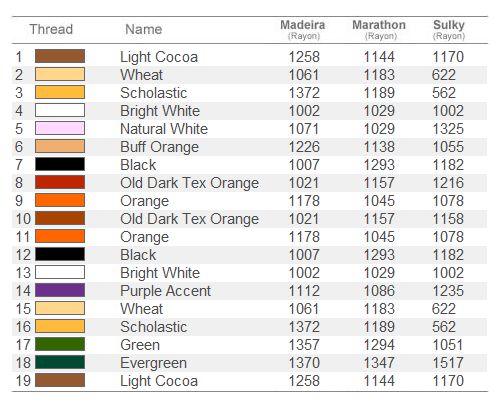Select Madeira code 1112 for Purple Accent
This screenshot has width=500, height=402.
304,291
